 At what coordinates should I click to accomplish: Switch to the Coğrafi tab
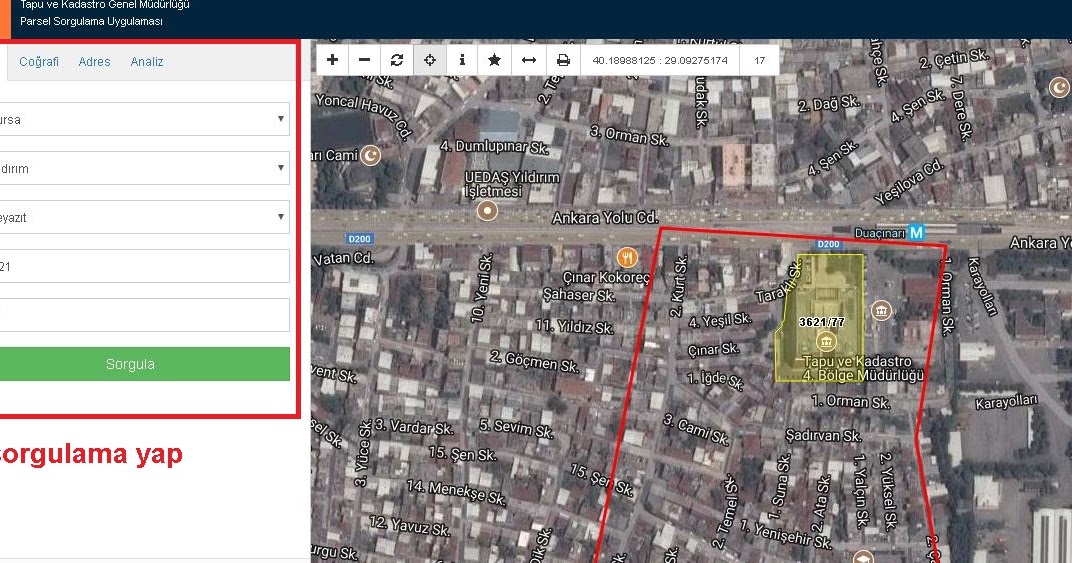click(39, 62)
